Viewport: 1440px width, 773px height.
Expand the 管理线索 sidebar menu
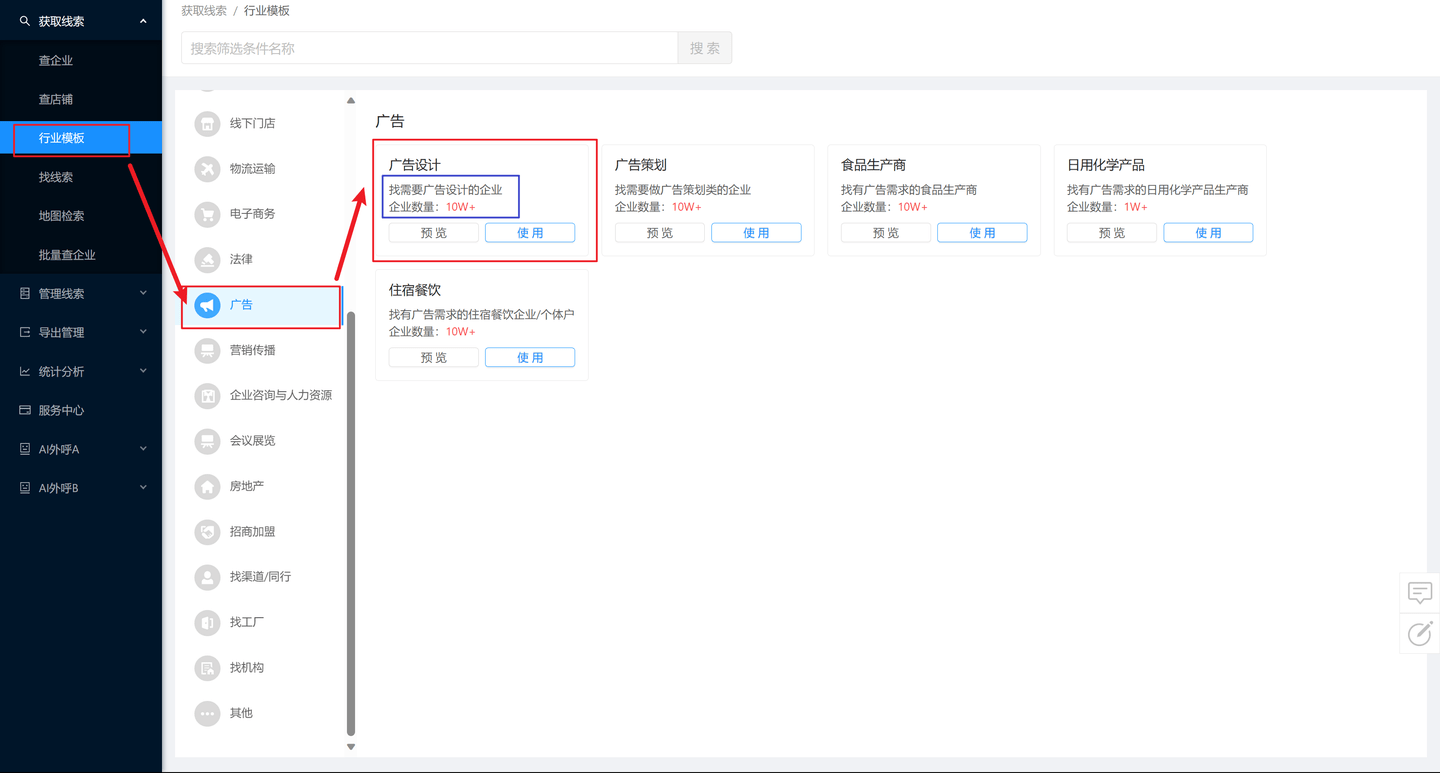(80, 294)
